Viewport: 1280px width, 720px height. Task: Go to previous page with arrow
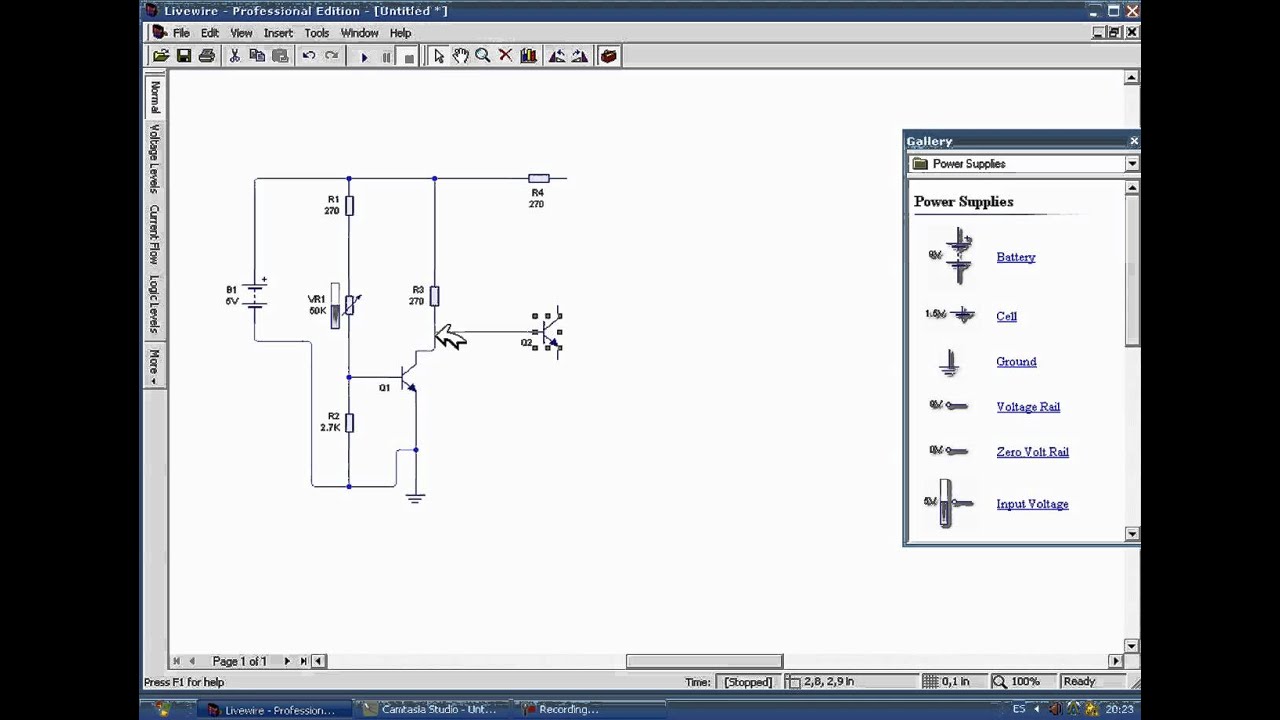click(x=192, y=661)
